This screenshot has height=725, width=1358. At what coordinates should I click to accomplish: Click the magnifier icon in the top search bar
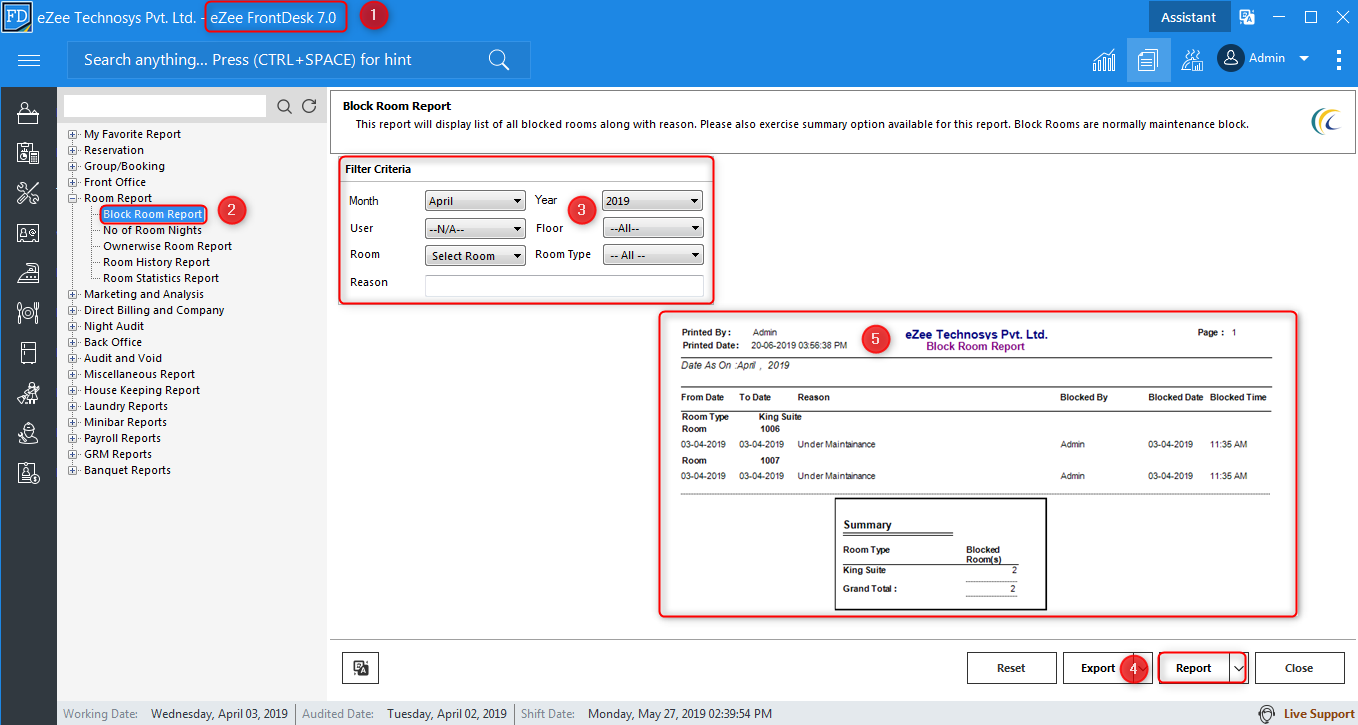click(x=499, y=60)
